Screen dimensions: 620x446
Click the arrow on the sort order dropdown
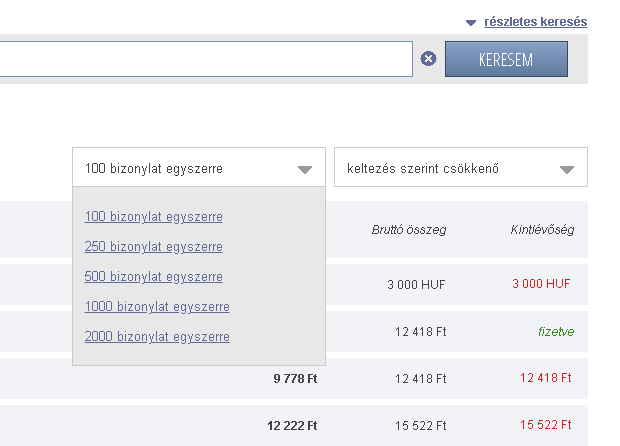point(567,170)
